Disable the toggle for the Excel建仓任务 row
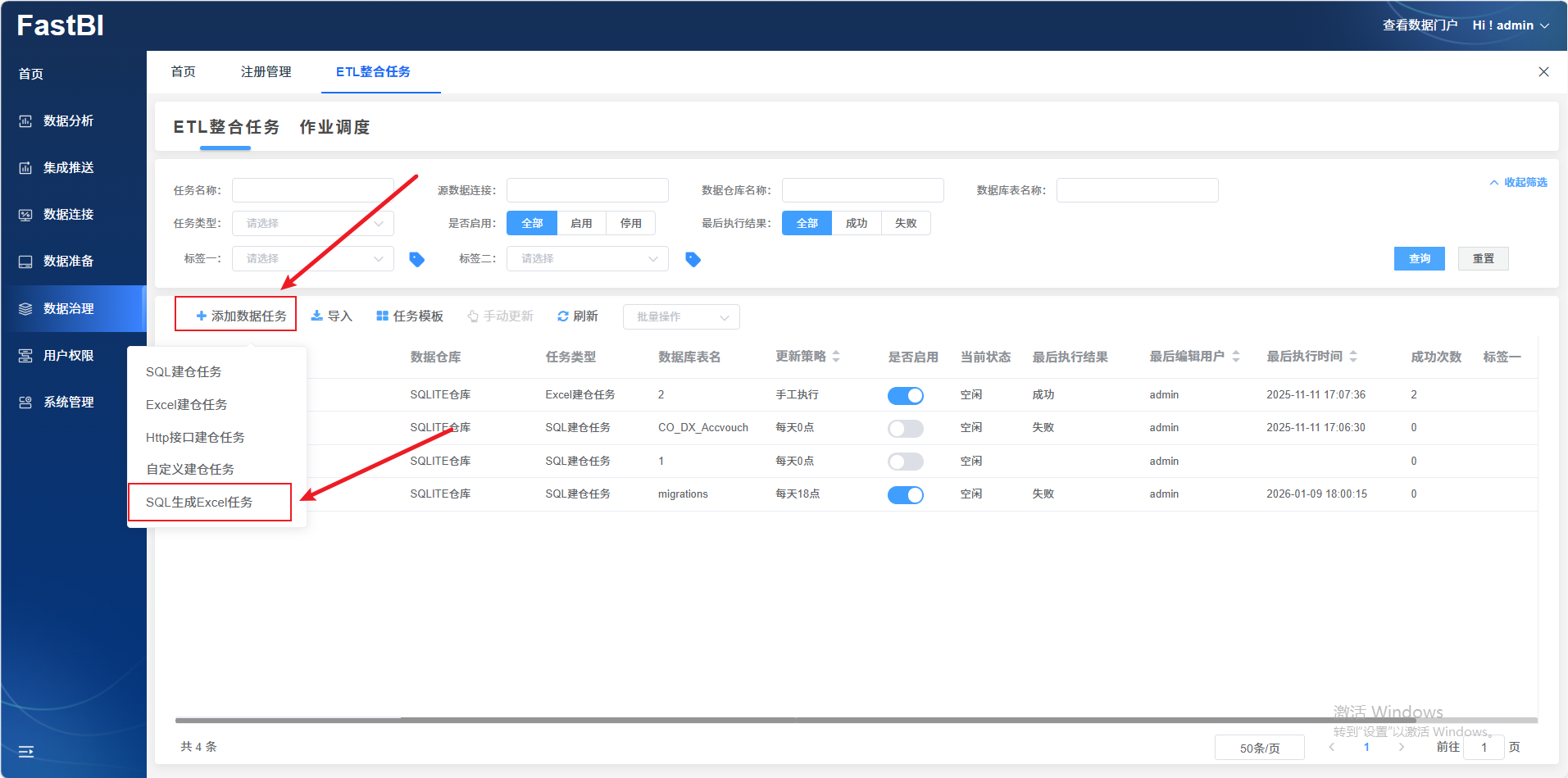The height and width of the screenshot is (778, 1568). pos(905,396)
